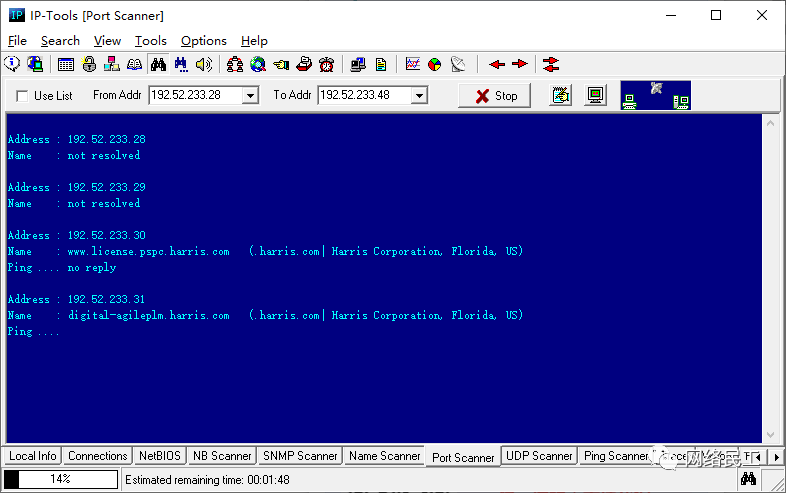Switch to the SNMP Scanner tab
The height and width of the screenshot is (493, 786).
tap(300, 456)
